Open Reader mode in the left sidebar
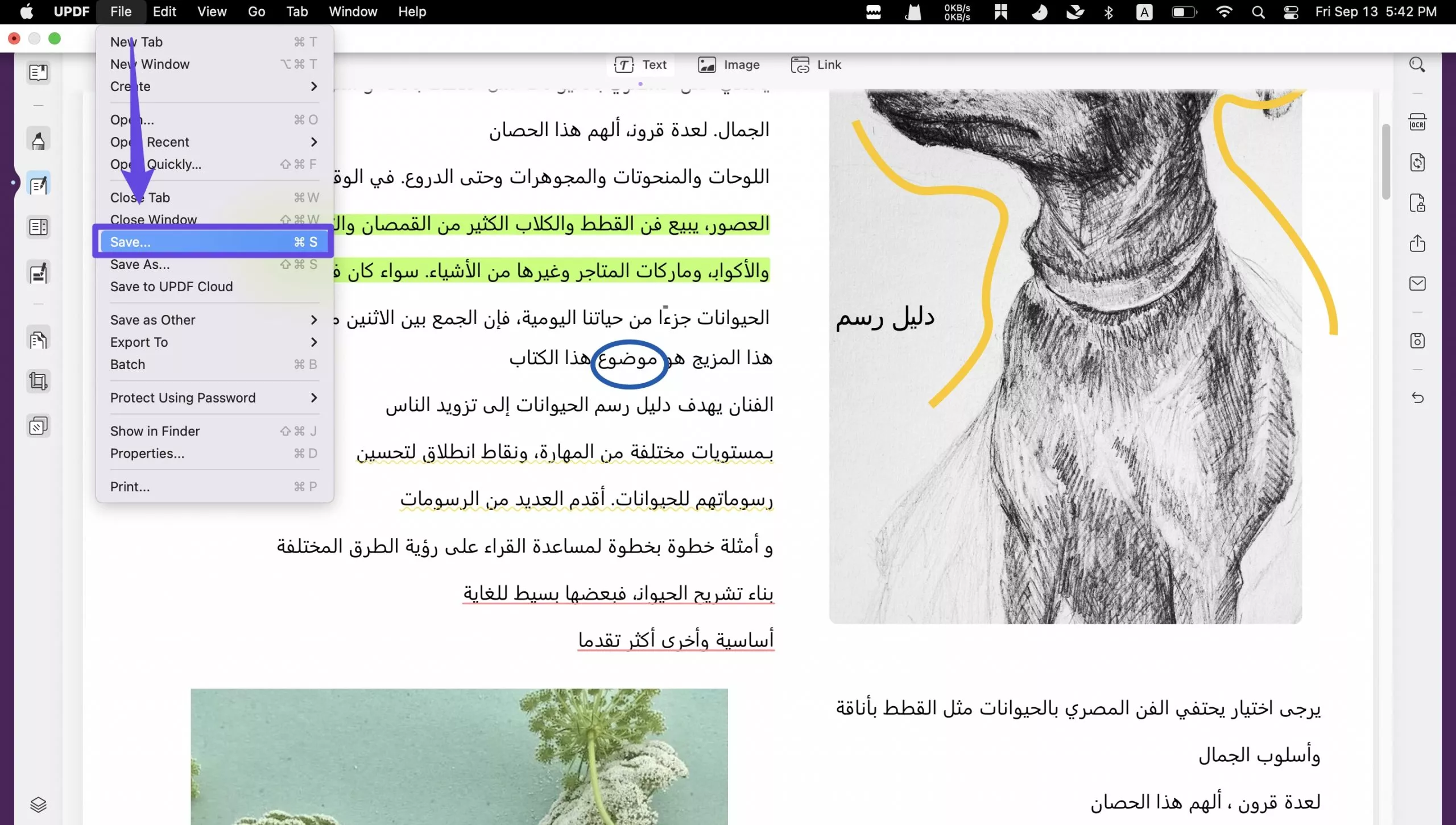This screenshot has width=1456, height=825. click(38, 73)
